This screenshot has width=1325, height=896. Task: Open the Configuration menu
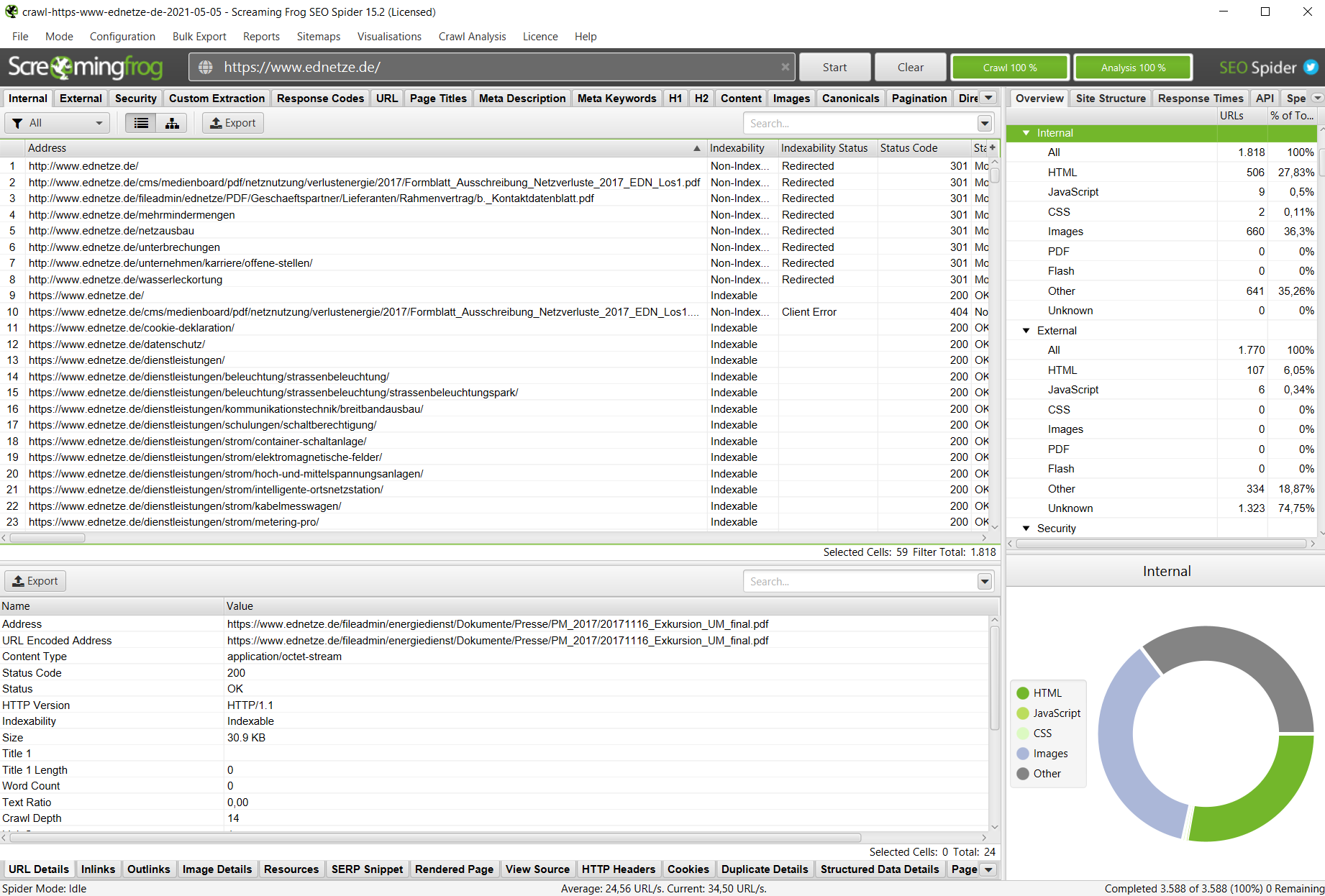122,37
